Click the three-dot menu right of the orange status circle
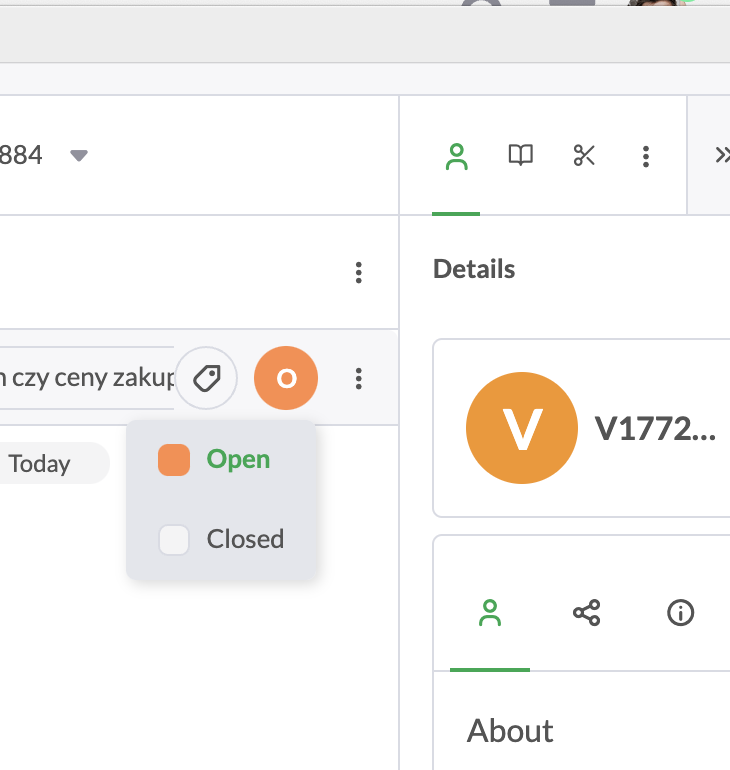This screenshot has height=770, width=730. [x=358, y=378]
